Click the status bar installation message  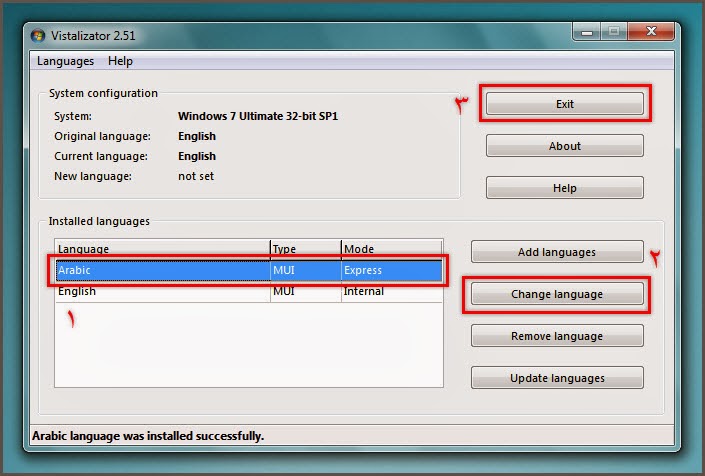coord(148,436)
